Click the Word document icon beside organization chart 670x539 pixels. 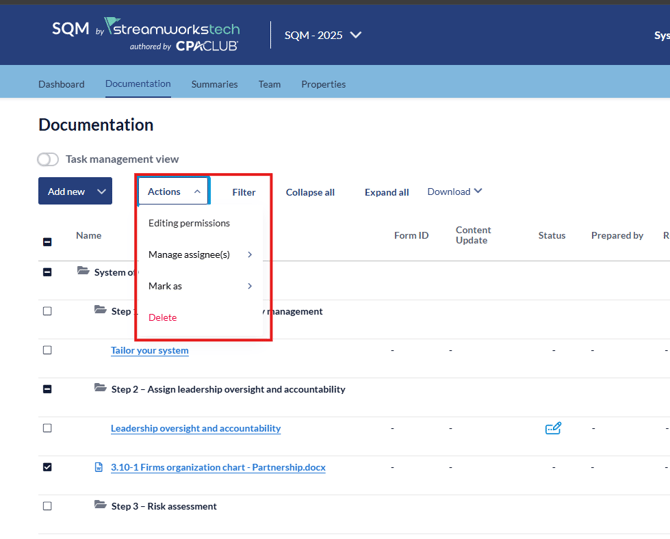(99, 467)
